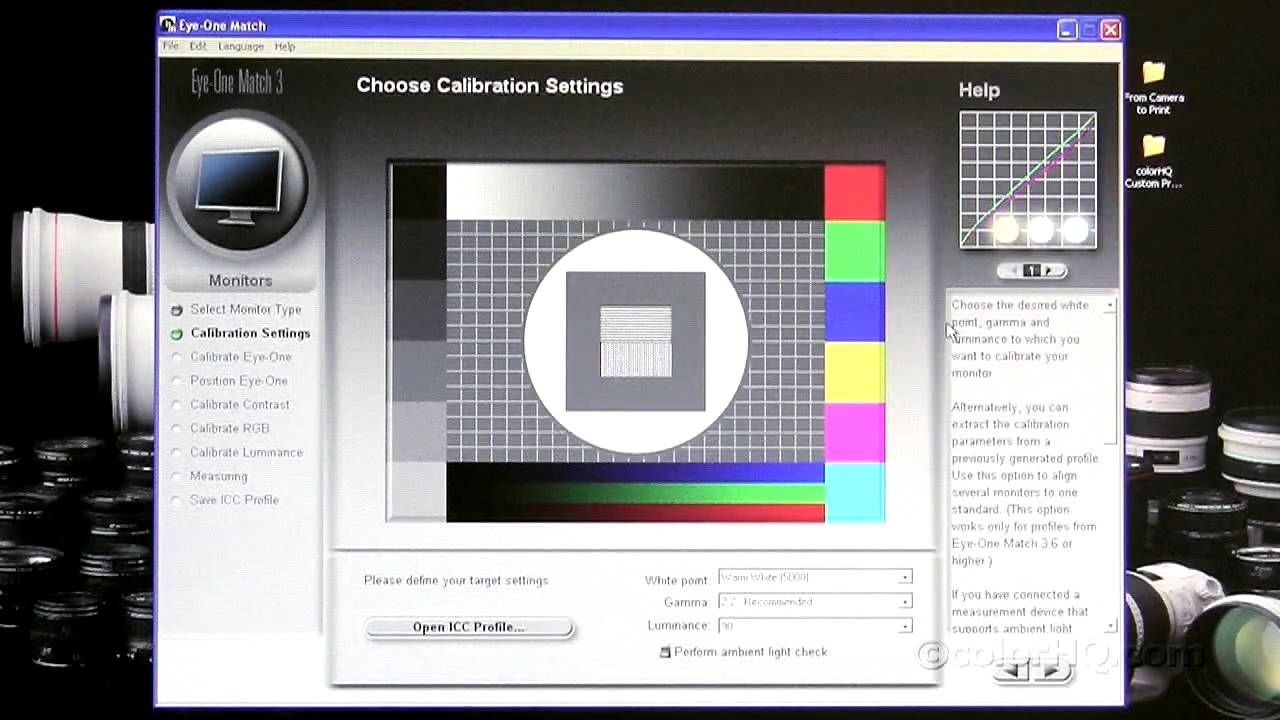Viewport: 1280px width, 720px height.
Task: Click the Open ICC Profile button
Action: point(469,627)
